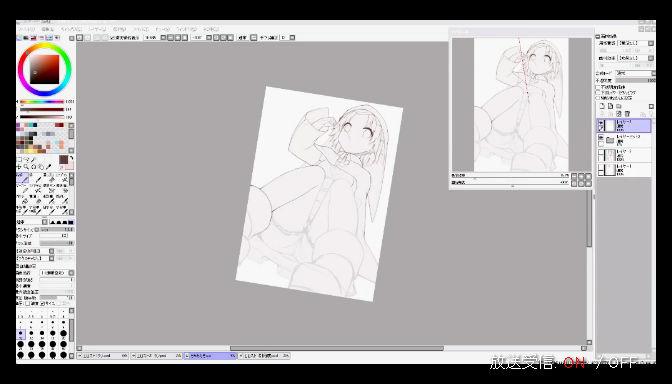Hide the selected top layer via eye
The height and width of the screenshot is (384, 672).
(x=601, y=123)
